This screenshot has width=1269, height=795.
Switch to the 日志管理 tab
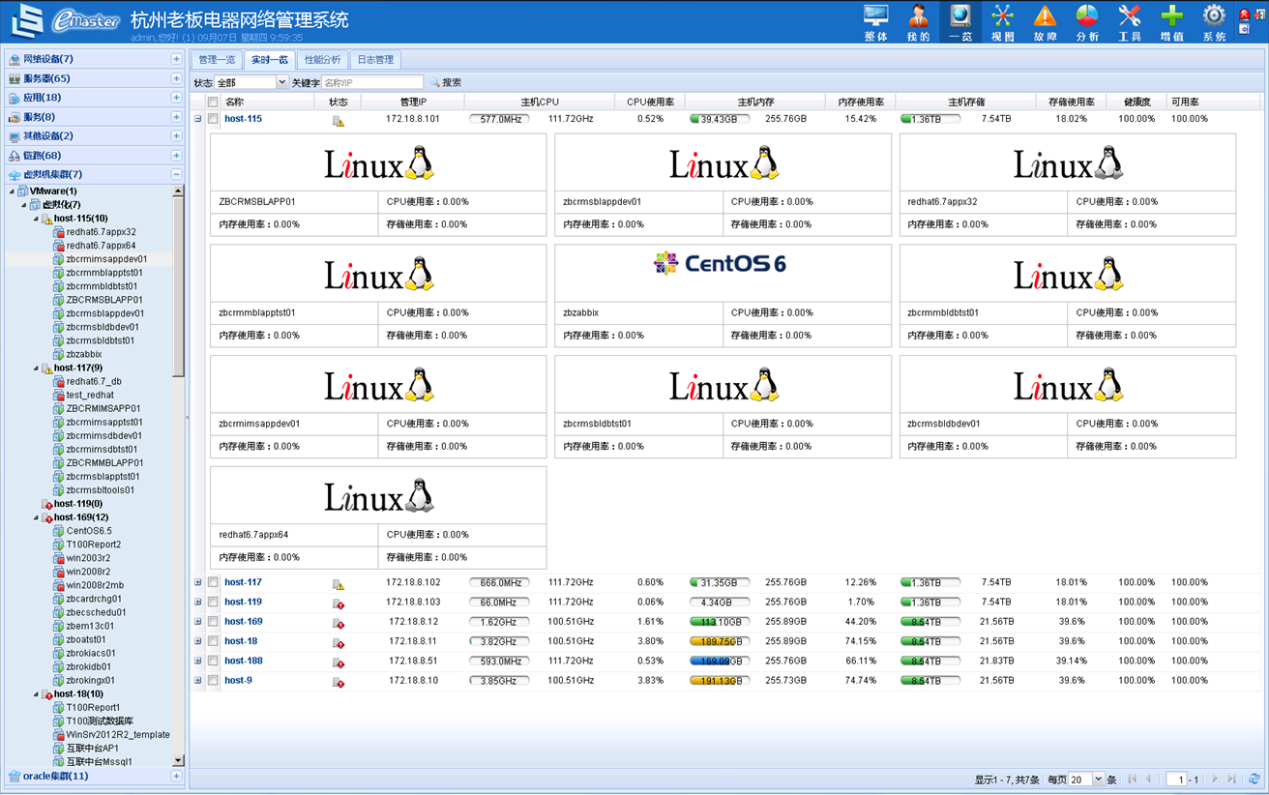(x=375, y=60)
